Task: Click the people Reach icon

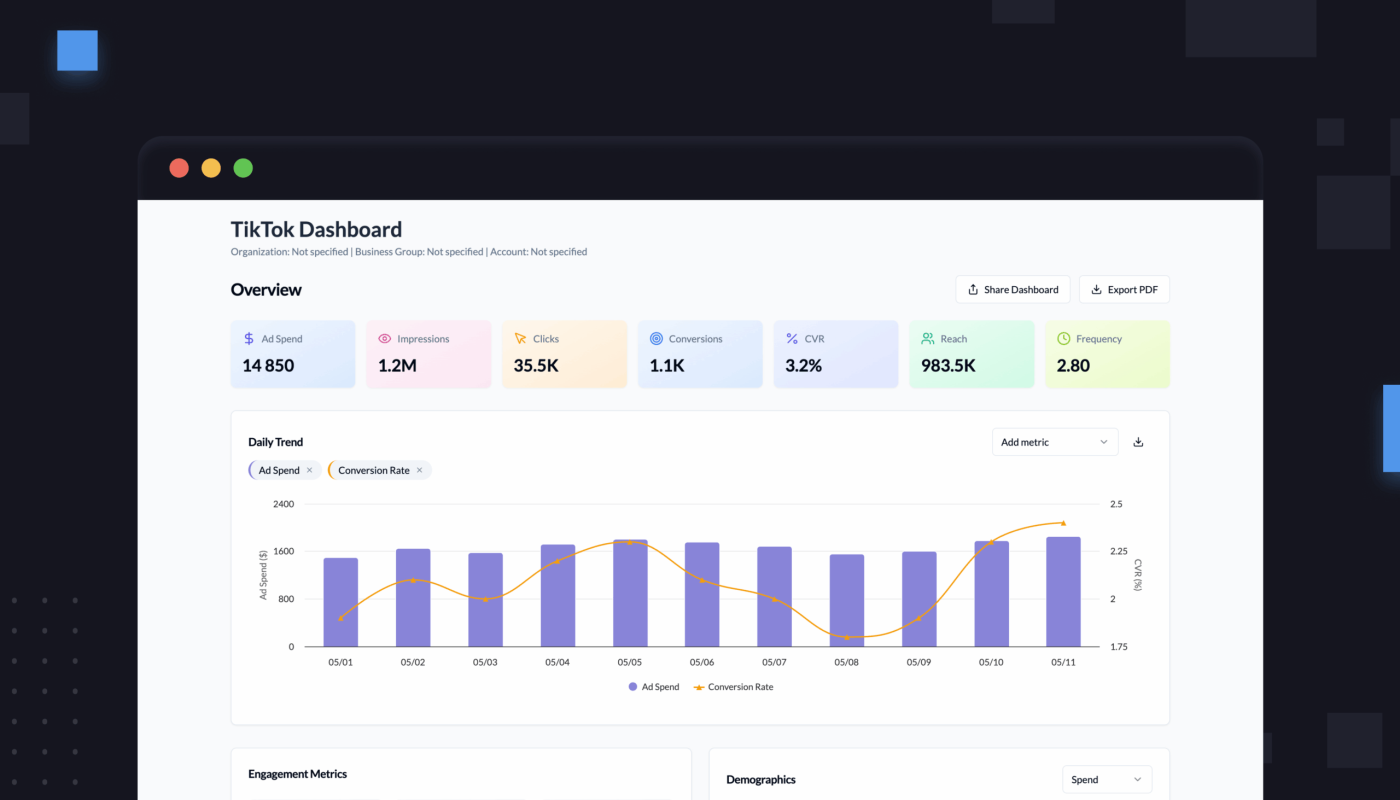Action: (x=928, y=339)
